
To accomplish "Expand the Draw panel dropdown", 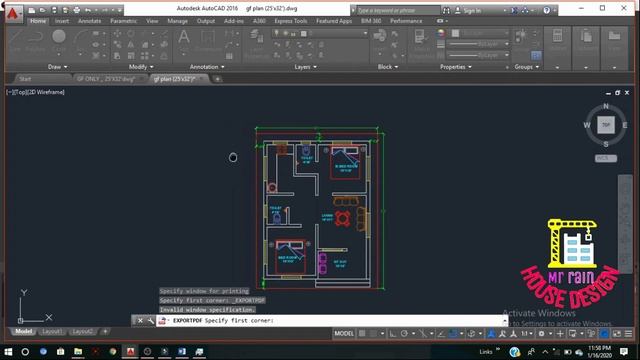I will coord(58,67).
